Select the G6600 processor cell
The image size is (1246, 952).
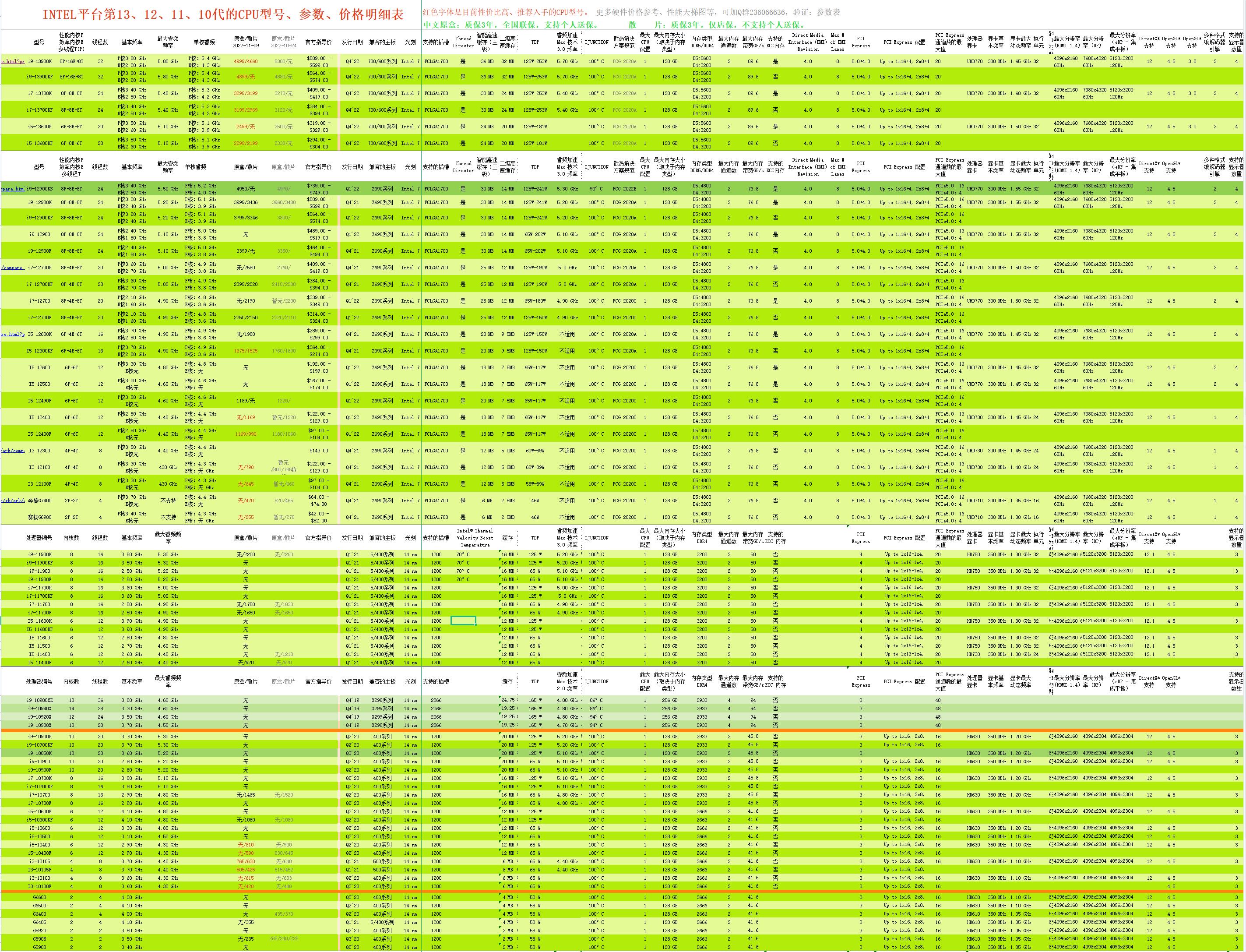tap(40, 898)
